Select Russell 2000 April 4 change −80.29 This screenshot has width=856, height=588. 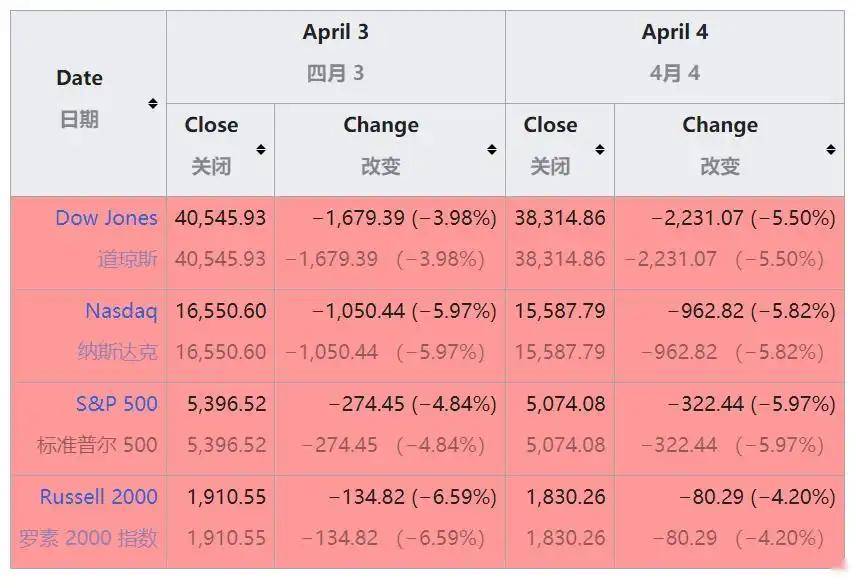point(711,497)
